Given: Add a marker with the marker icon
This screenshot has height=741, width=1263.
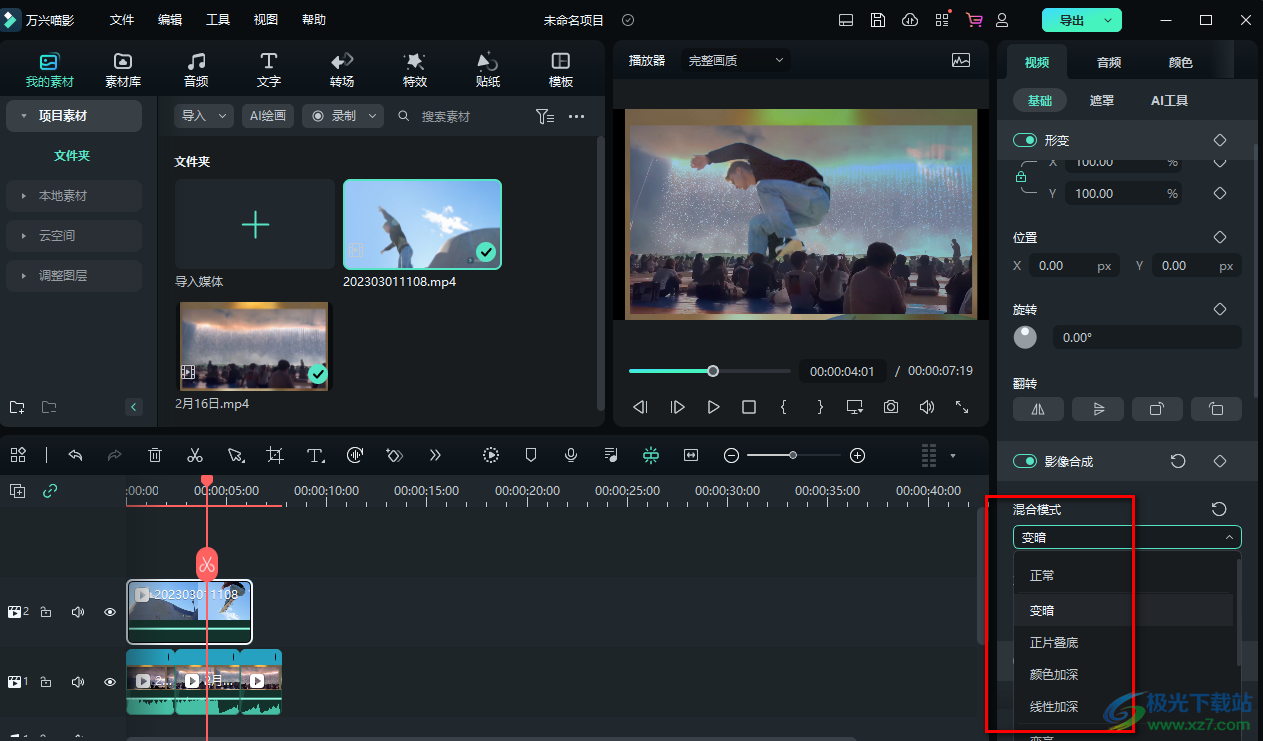Looking at the screenshot, I should [531, 455].
